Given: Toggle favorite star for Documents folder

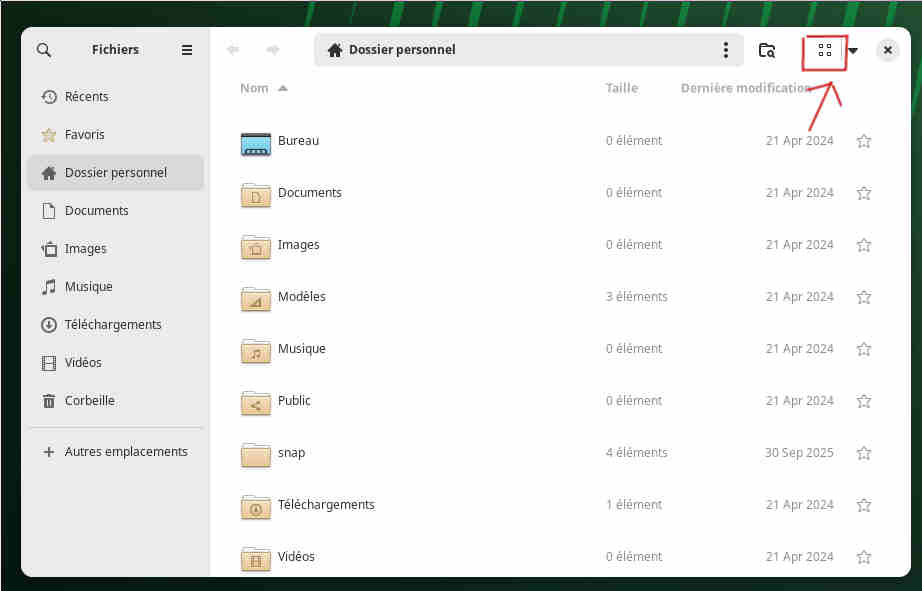Looking at the screenshot, I should (x=864, y=193).
